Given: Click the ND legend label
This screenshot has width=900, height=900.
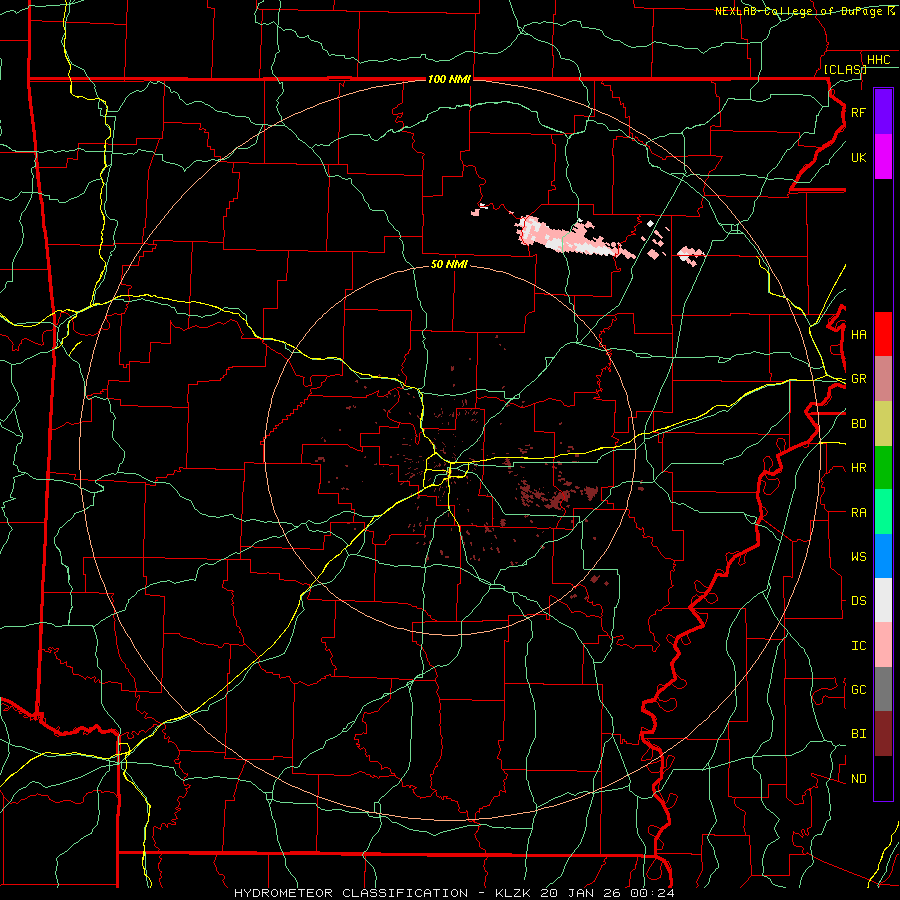Looking at the screenshot, I should click(x=858, y=778).
